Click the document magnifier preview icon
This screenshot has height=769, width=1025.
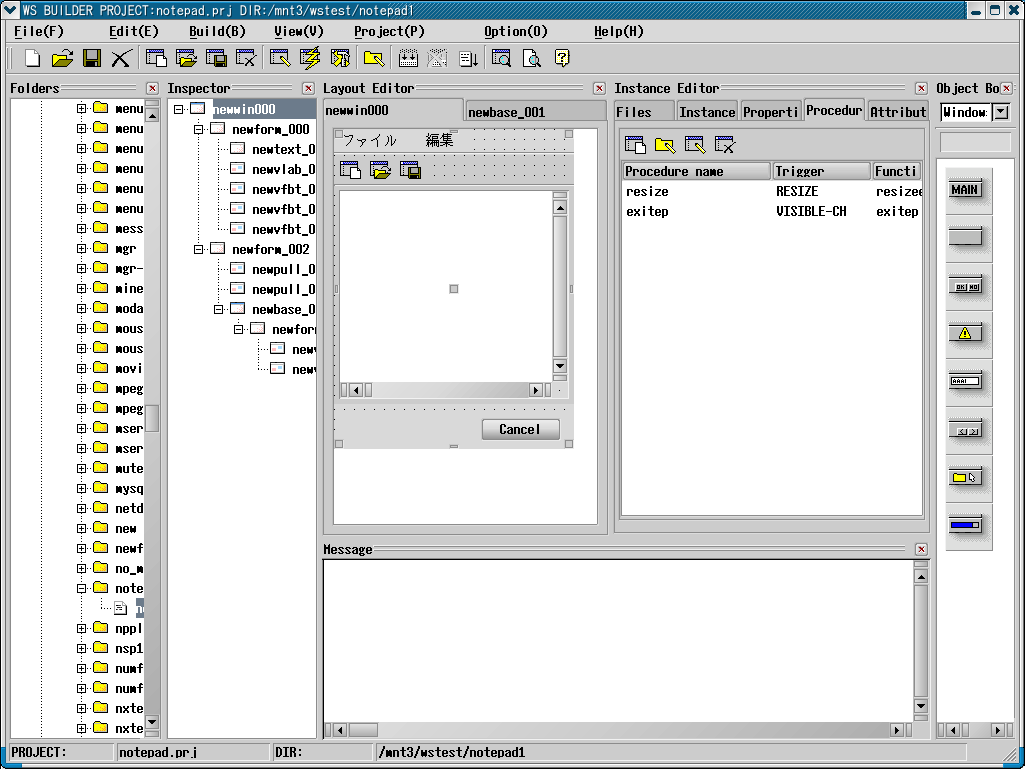click(x=531, y=58)
